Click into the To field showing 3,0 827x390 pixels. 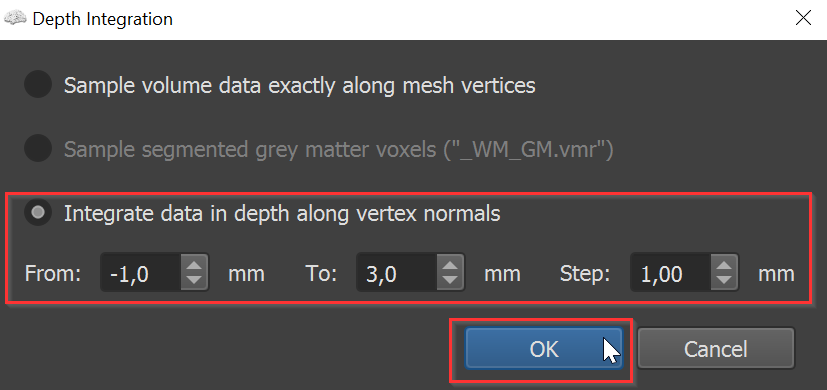click(397, 273)
